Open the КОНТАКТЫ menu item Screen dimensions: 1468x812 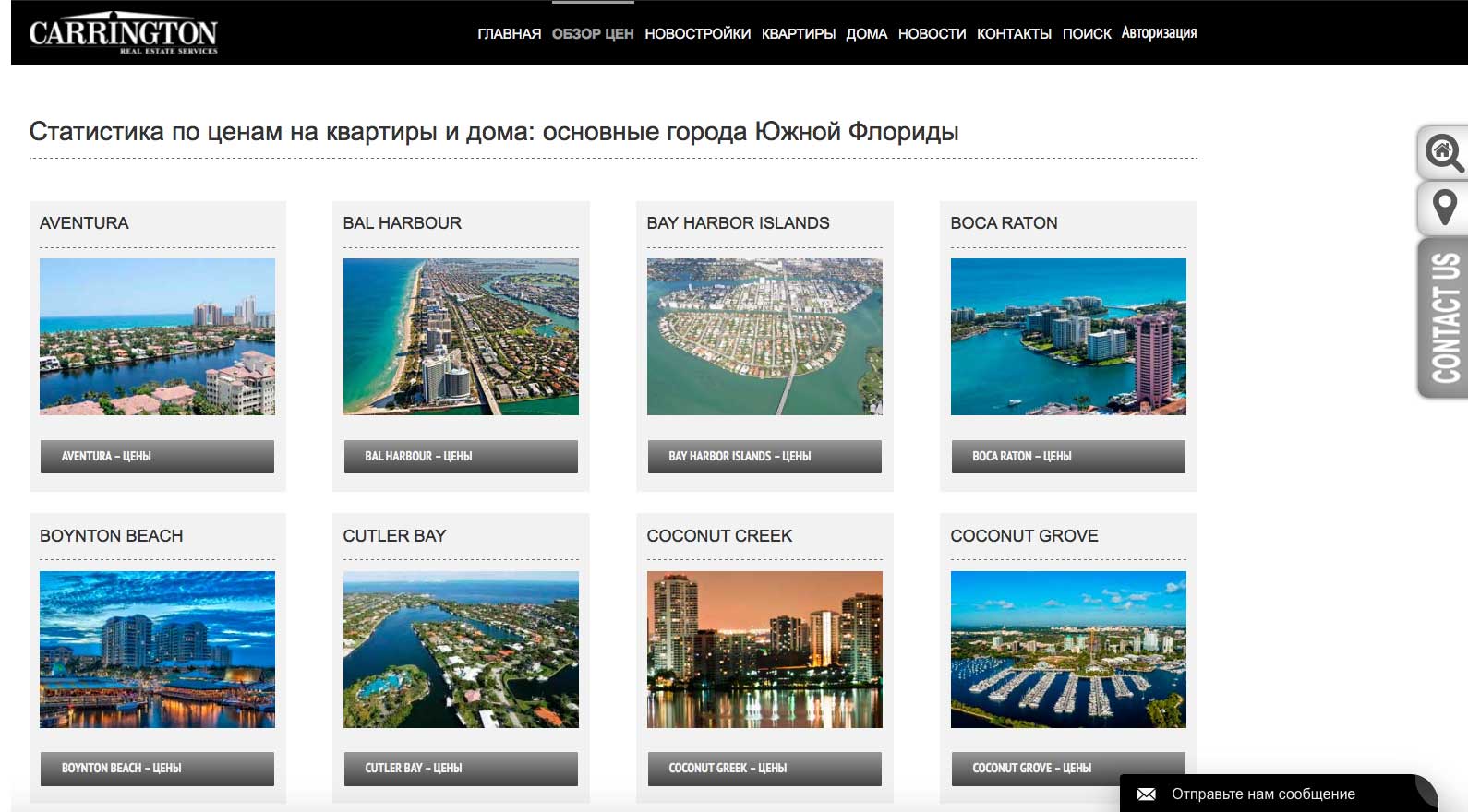point(1014,34)
